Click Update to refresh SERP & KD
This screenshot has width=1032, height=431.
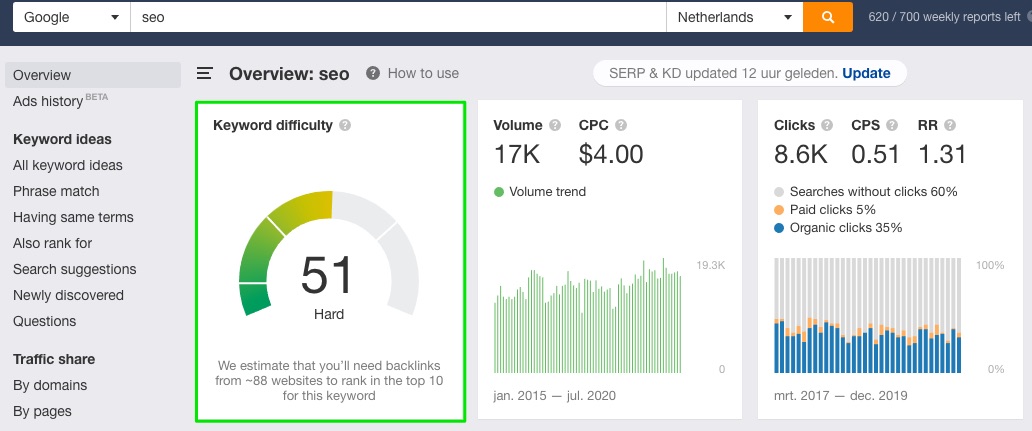[866, 73]
